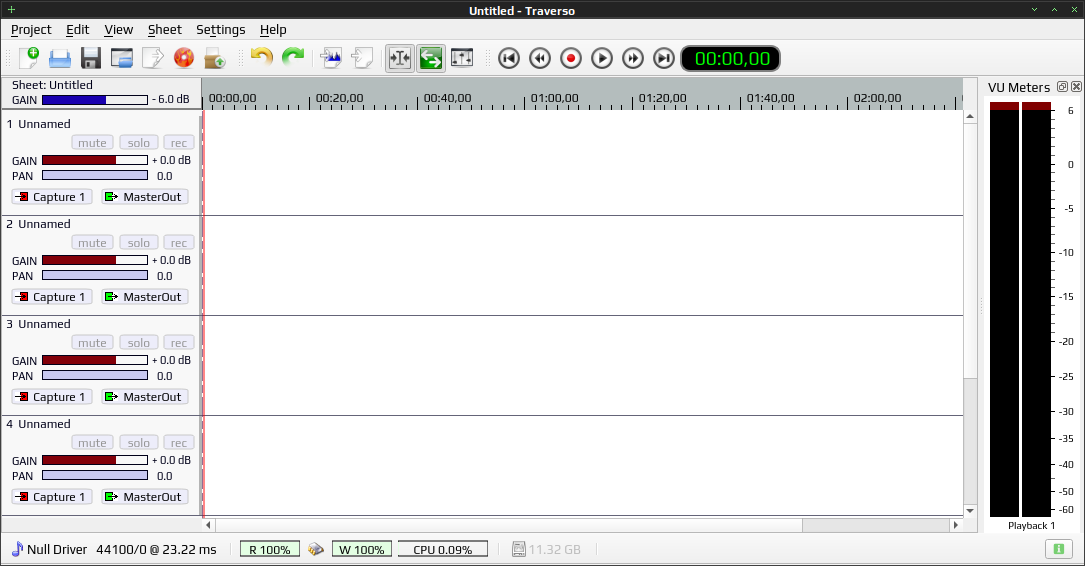The width and height of the screenshot is (1085, 566).
Task: Mute track 3
Action: (92, 343)
